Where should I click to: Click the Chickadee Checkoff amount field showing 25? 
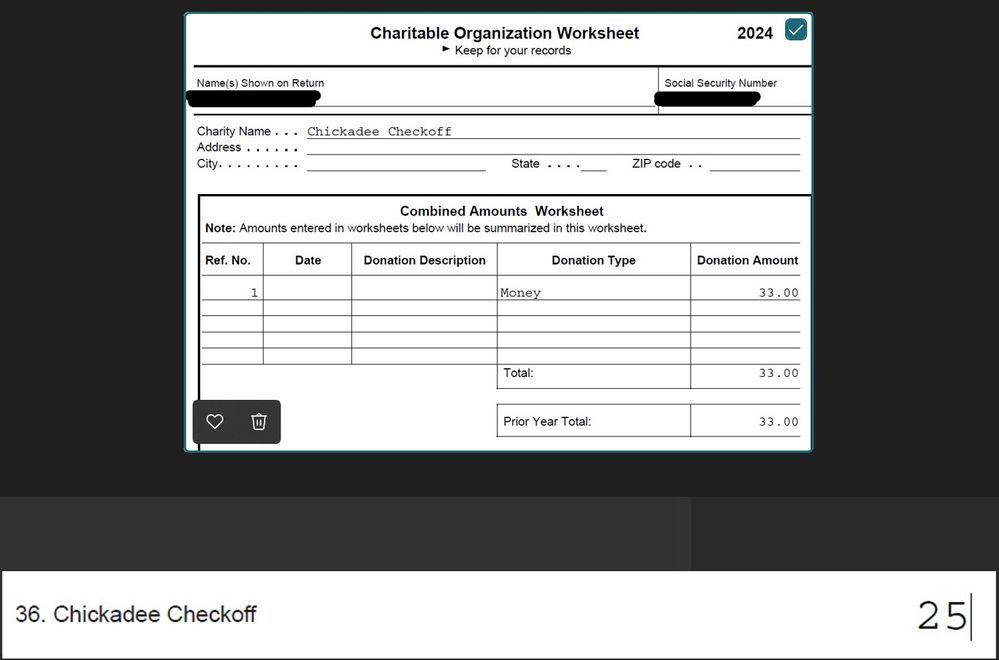pos(942,615)
